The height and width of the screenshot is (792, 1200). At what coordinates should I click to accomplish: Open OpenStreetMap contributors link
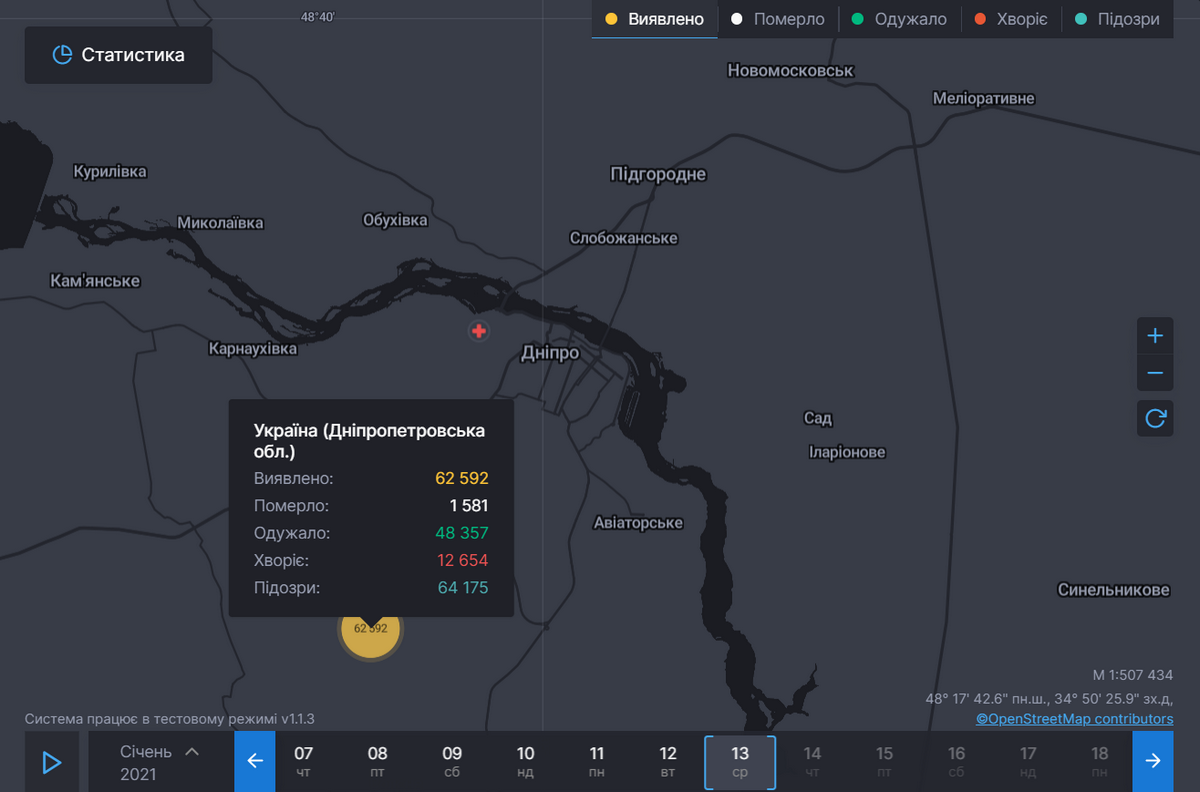1075,719
